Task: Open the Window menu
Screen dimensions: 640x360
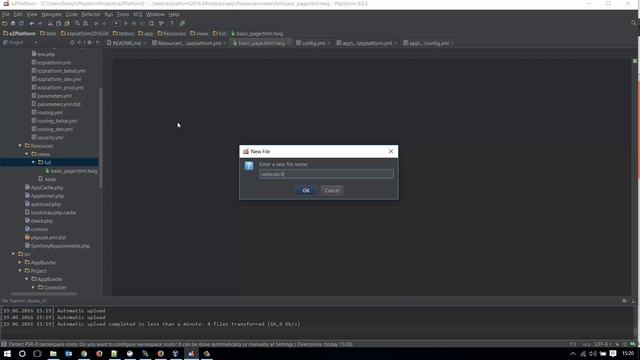Action: [155, 14]
